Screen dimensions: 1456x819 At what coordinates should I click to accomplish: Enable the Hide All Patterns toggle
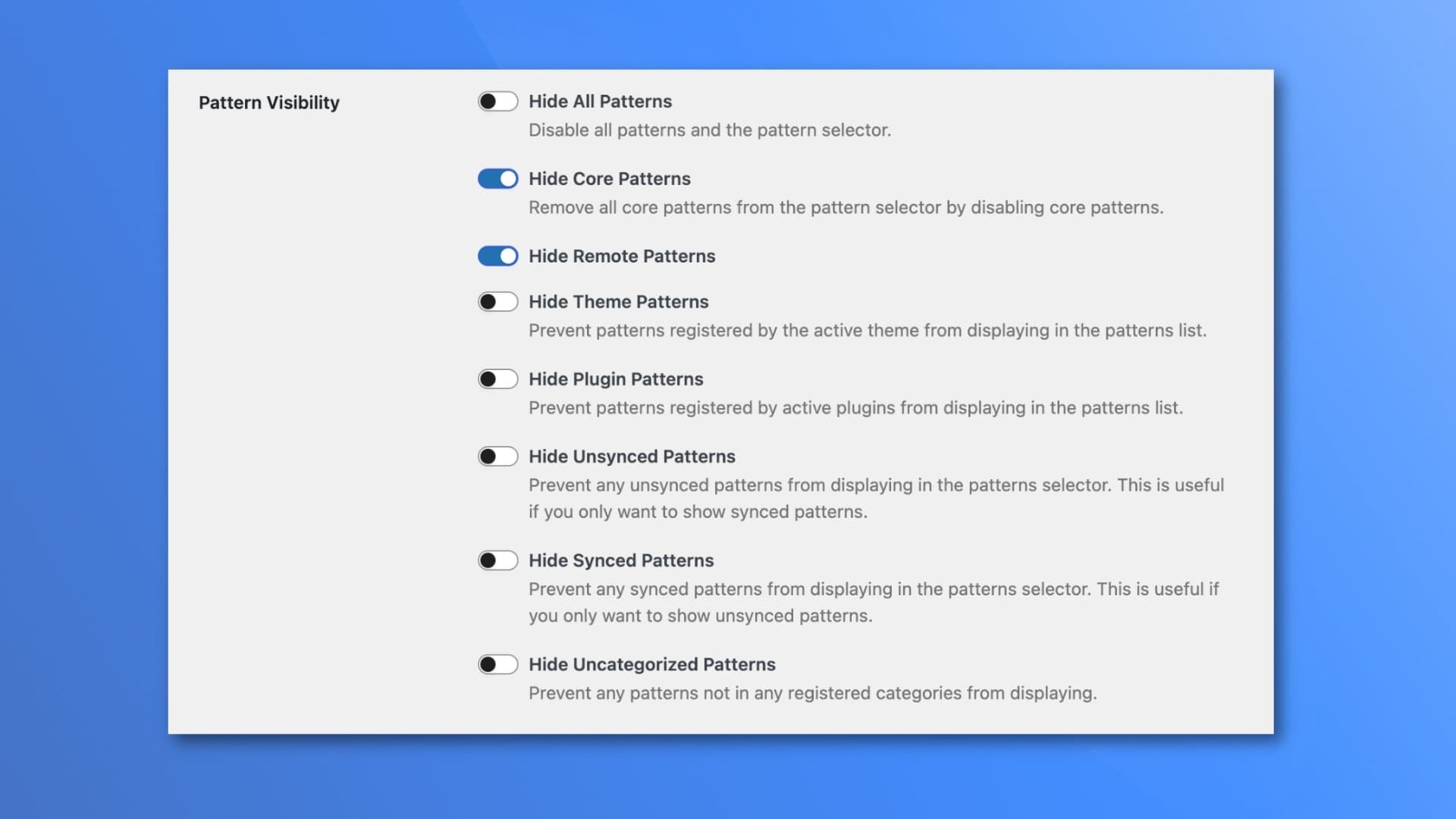point(497,101)
